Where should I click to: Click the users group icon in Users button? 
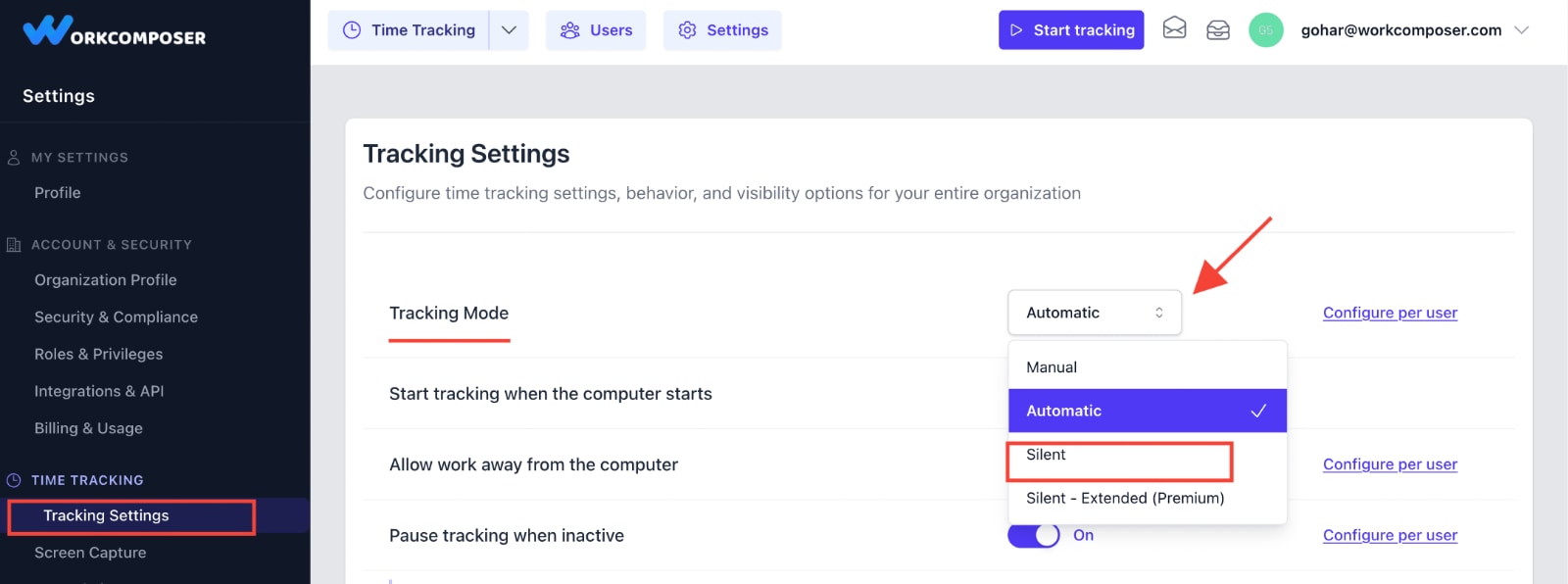(569, 30)
